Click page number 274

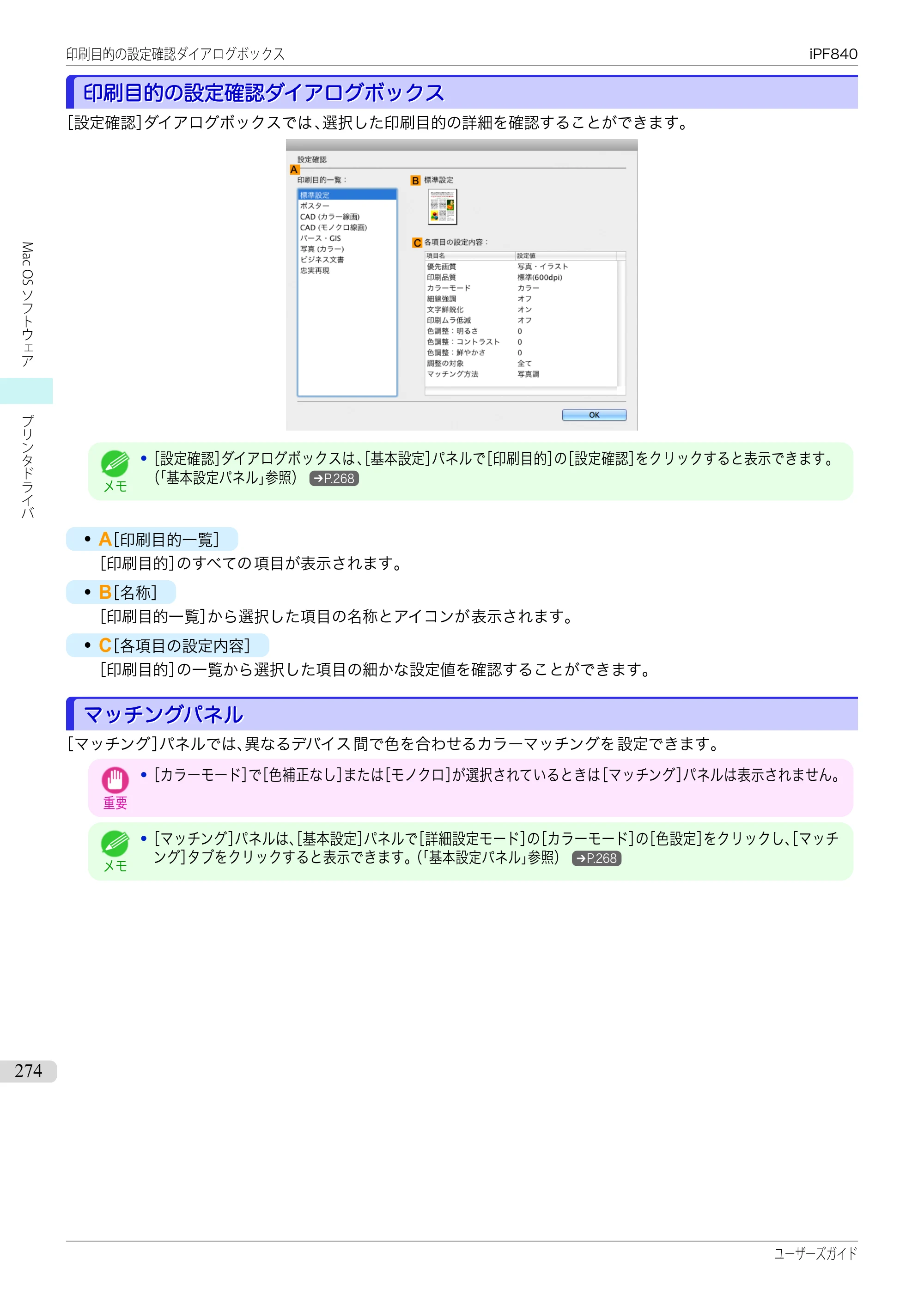29,1071
